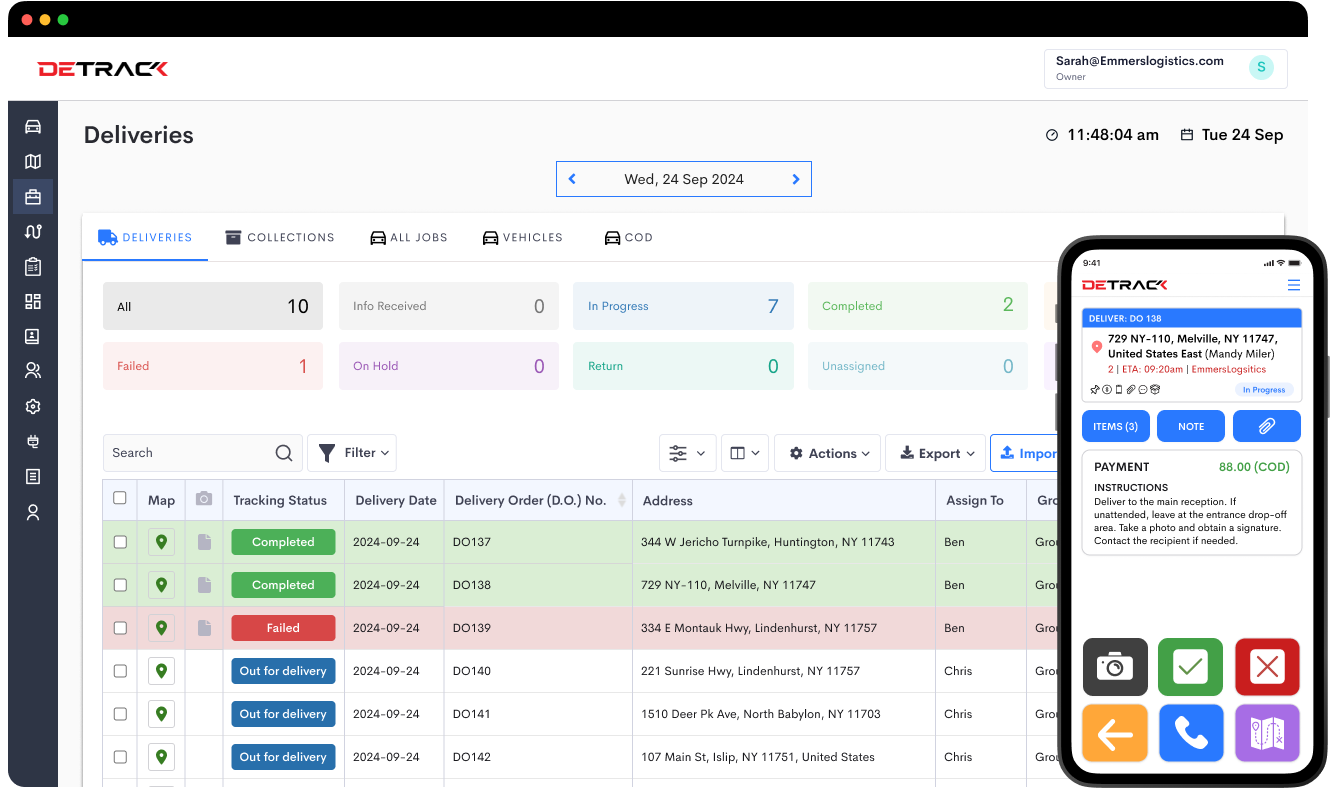Select the Vehicles icon in the sidebar
This screenshot has width=1335, height=793.
tap(33, 126)
